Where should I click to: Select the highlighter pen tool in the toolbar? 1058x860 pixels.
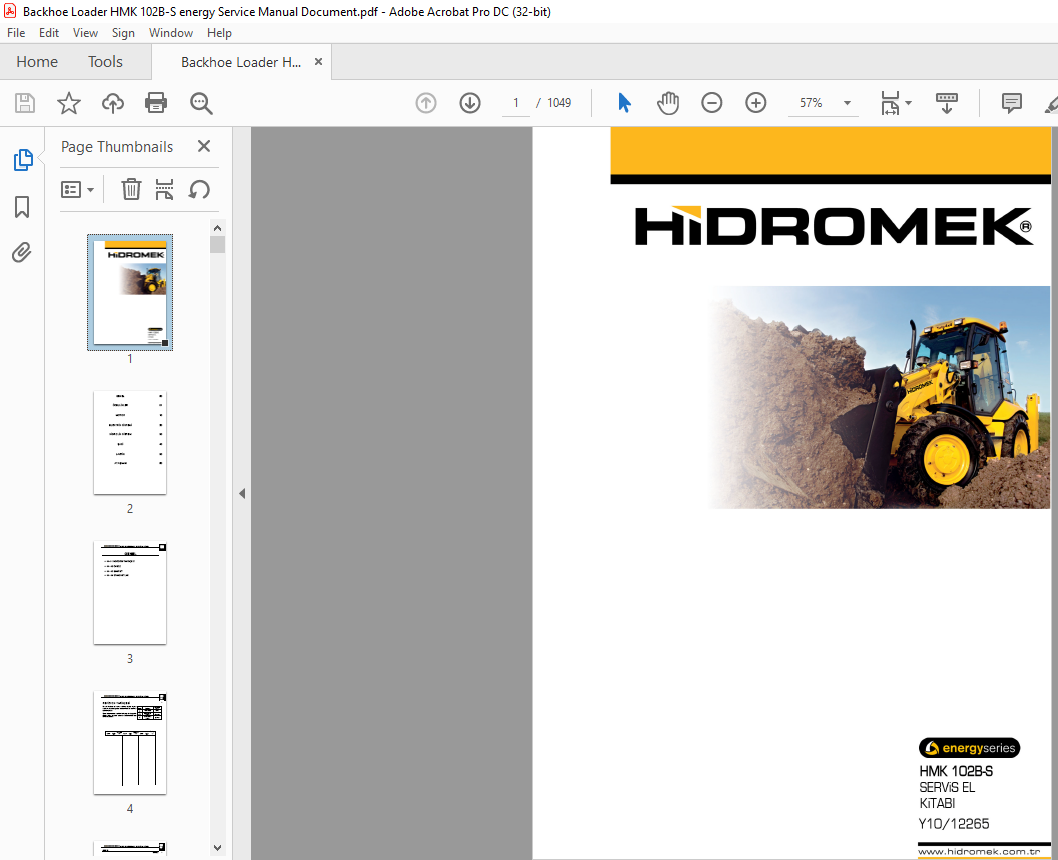(x=1051, y=104)
